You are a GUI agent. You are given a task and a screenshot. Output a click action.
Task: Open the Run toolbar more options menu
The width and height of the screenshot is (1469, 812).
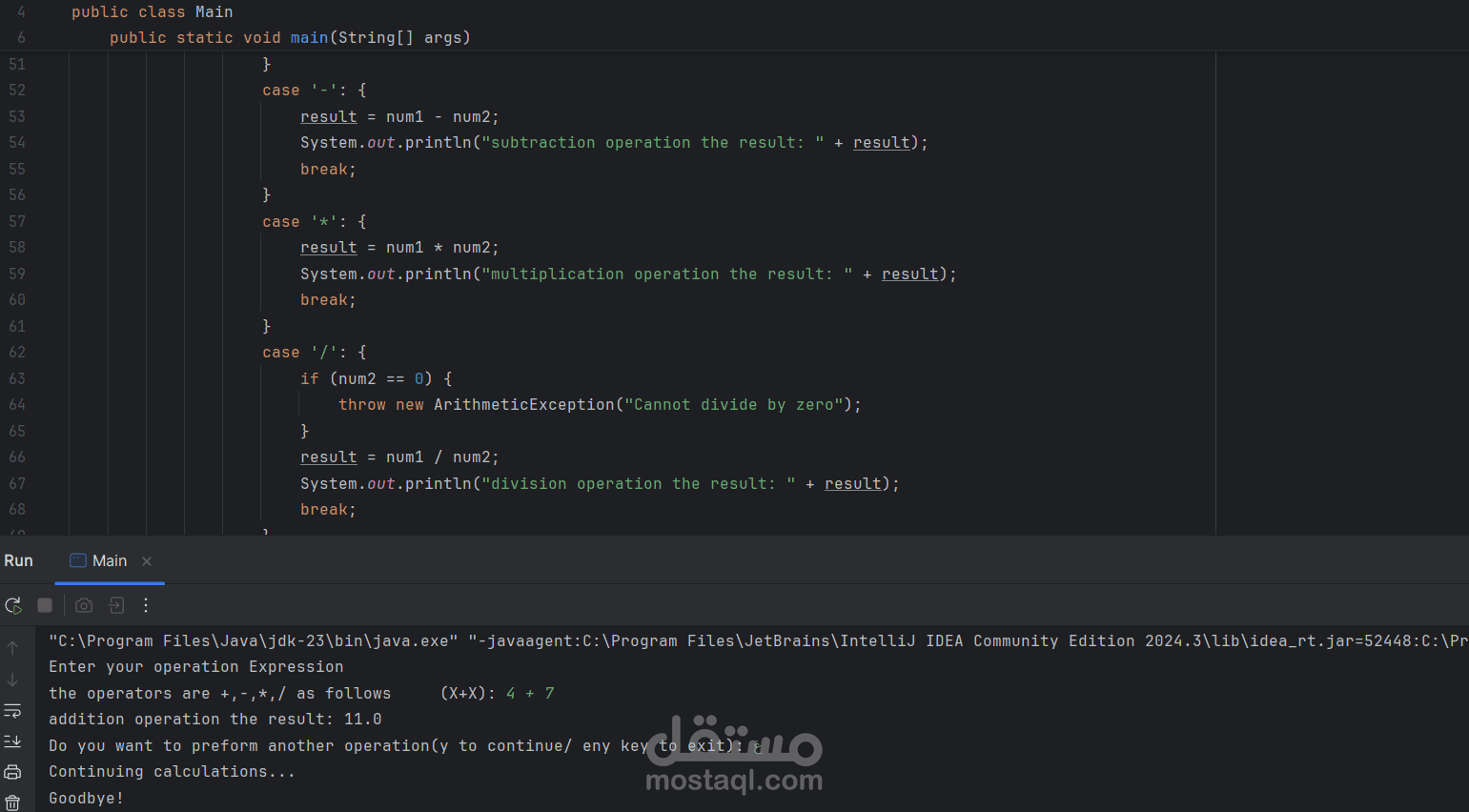(146, 605)
